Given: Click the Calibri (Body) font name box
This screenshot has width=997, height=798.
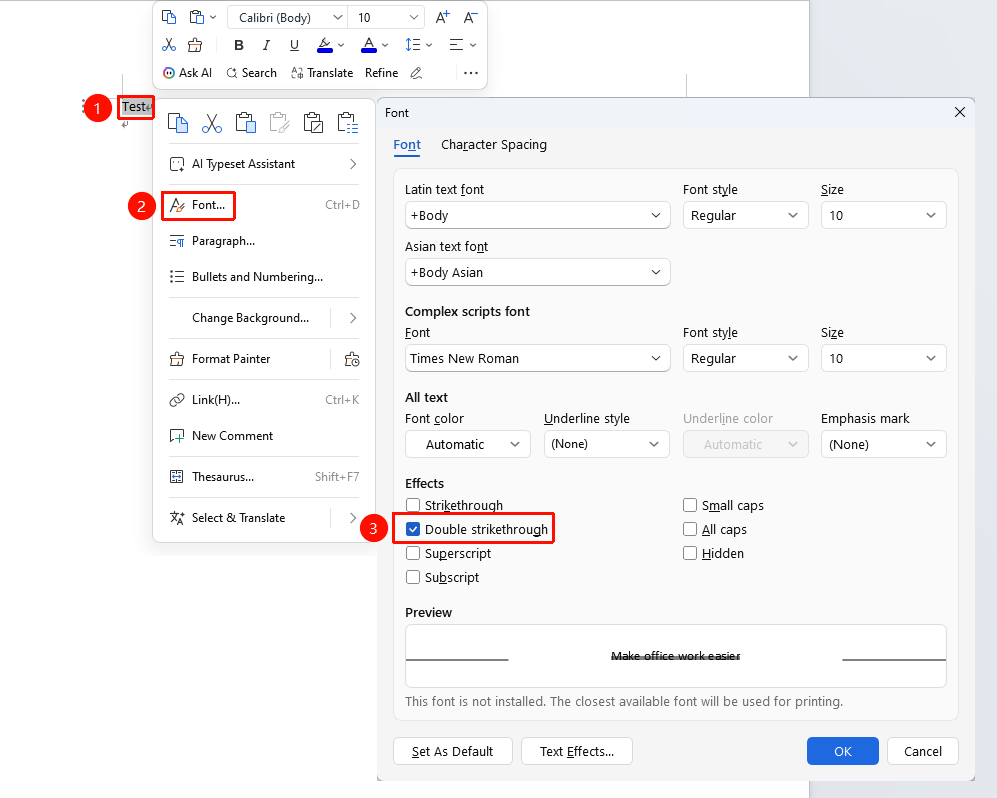Looking at the screenshot, I should coord(286,17).
